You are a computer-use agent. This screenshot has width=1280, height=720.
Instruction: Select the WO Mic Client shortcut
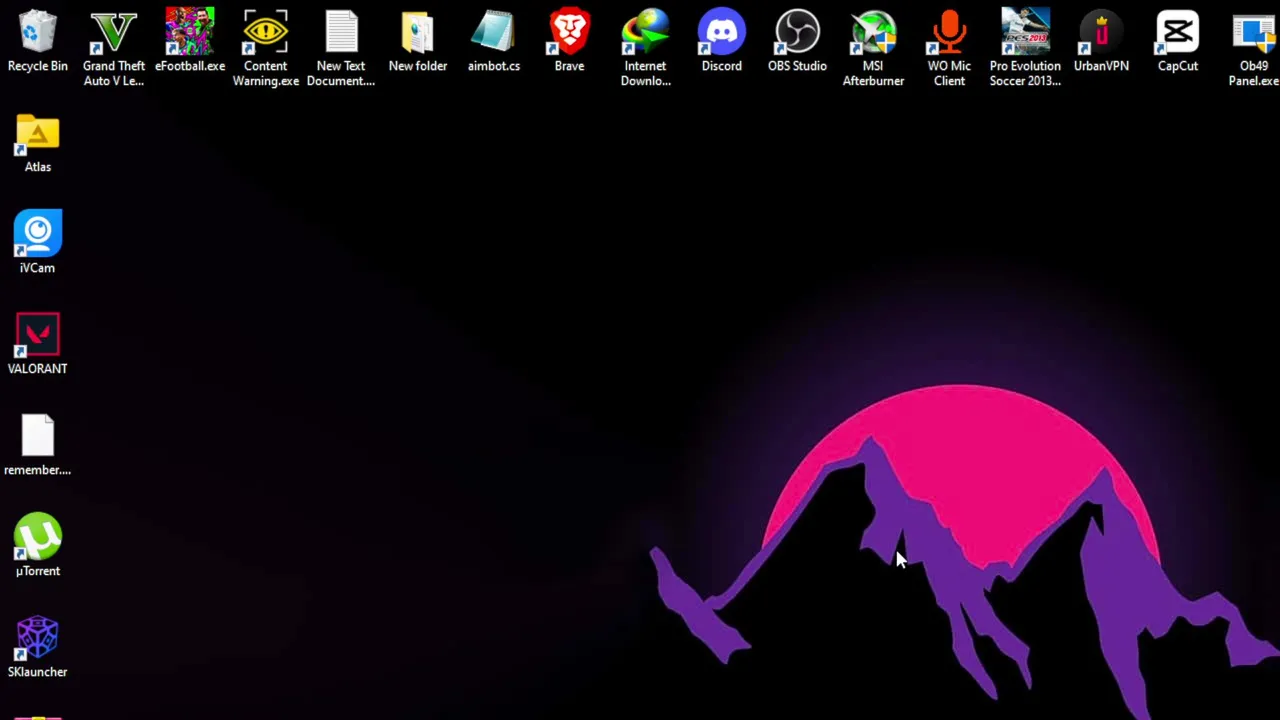(950, 47)
